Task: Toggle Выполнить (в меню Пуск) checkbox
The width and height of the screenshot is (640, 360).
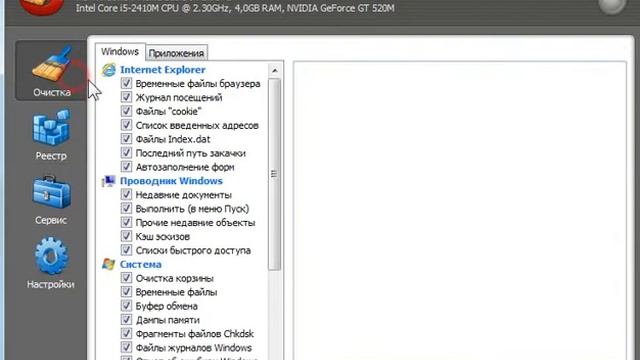Action: tap(127, 208)
